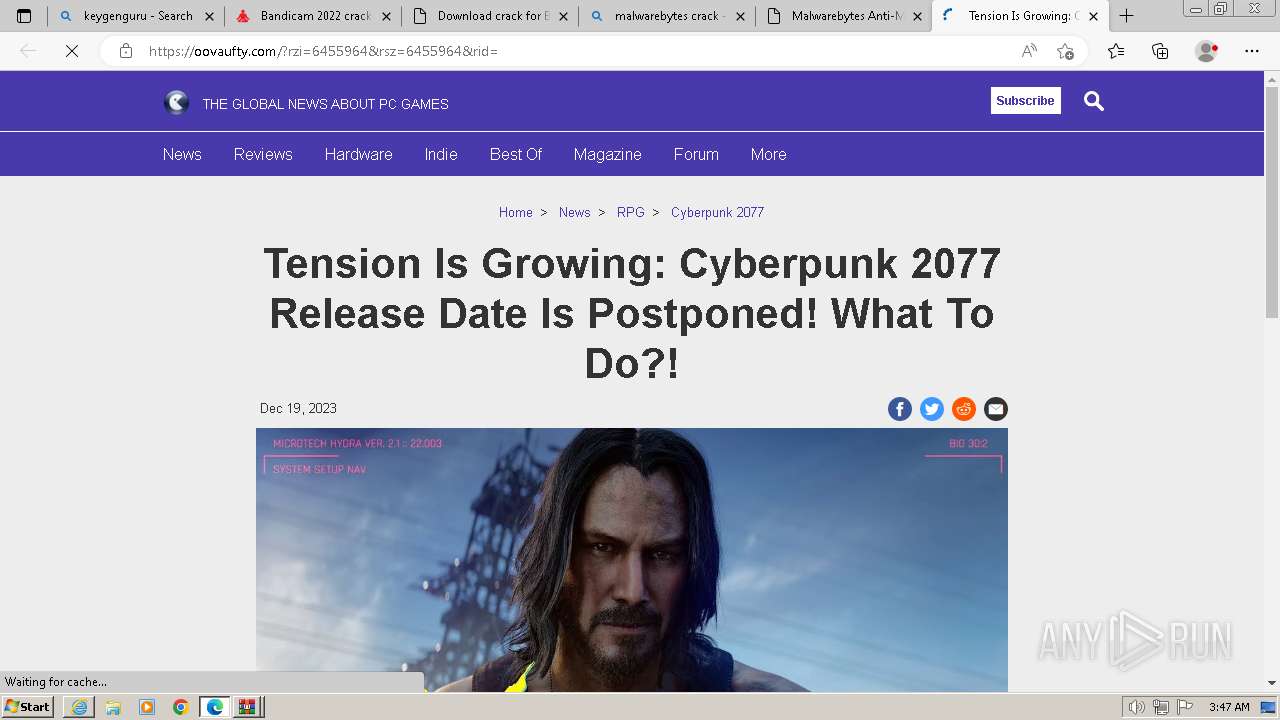Share article on Facebook
Viewport: 1280px width, 720px height.
tap(900, 409)
